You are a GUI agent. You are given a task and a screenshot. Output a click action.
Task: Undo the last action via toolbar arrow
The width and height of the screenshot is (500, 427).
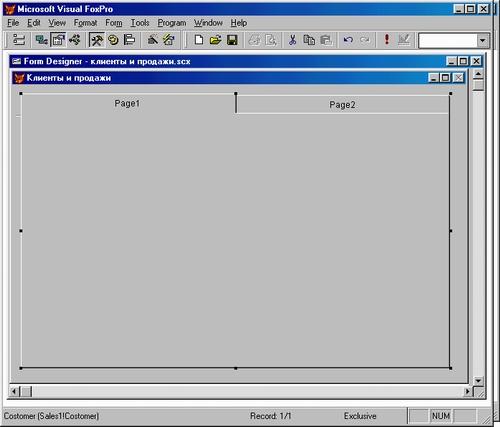click(x=348, y=40)
